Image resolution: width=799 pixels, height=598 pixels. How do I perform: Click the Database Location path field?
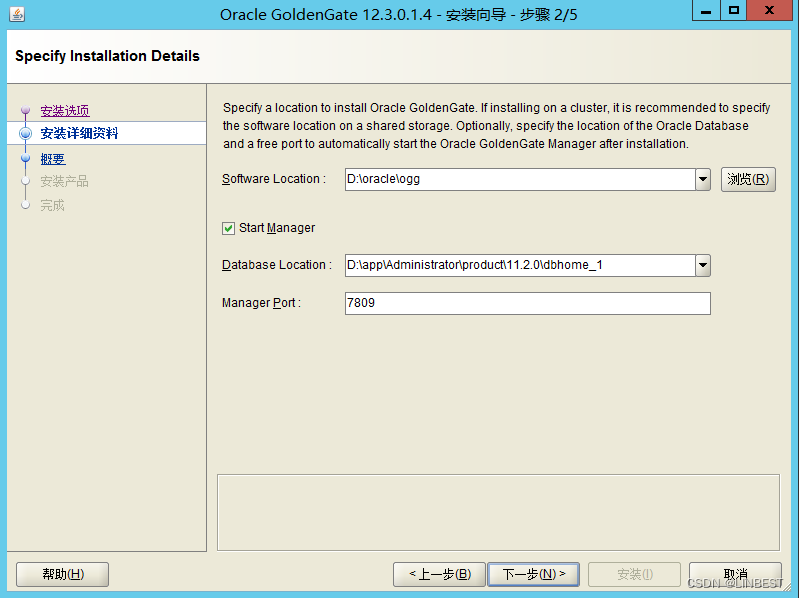(520, 265)
